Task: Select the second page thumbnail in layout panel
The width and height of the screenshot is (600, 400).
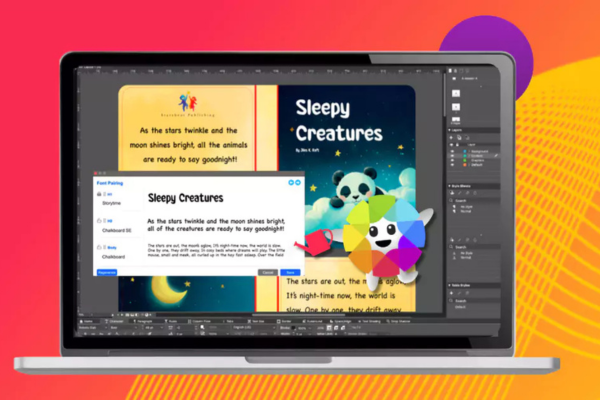Action: pyautogui.click(x=456, y=107)
